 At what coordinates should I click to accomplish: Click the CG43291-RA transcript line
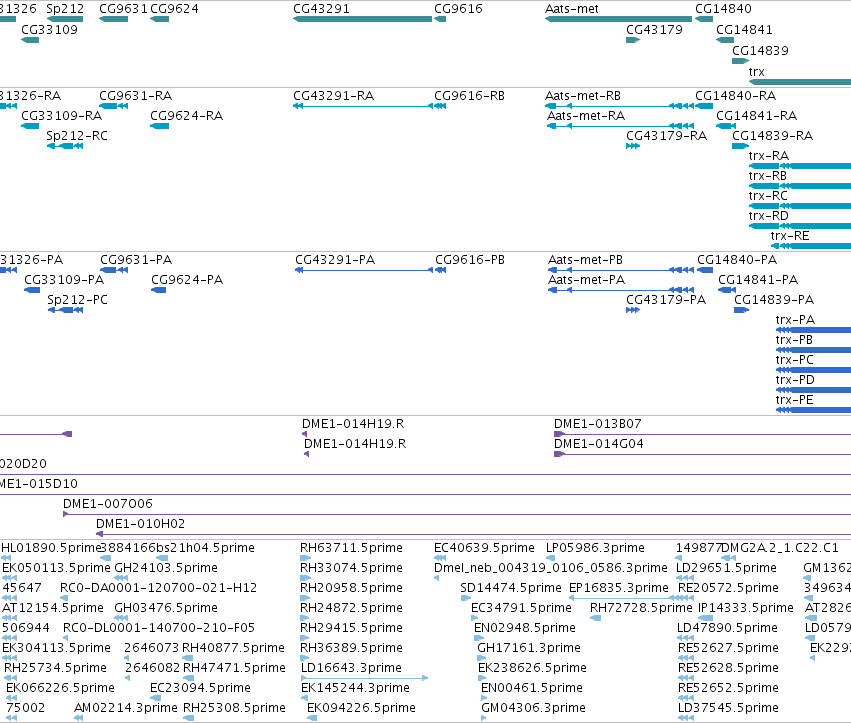click(x=363, y=106)
